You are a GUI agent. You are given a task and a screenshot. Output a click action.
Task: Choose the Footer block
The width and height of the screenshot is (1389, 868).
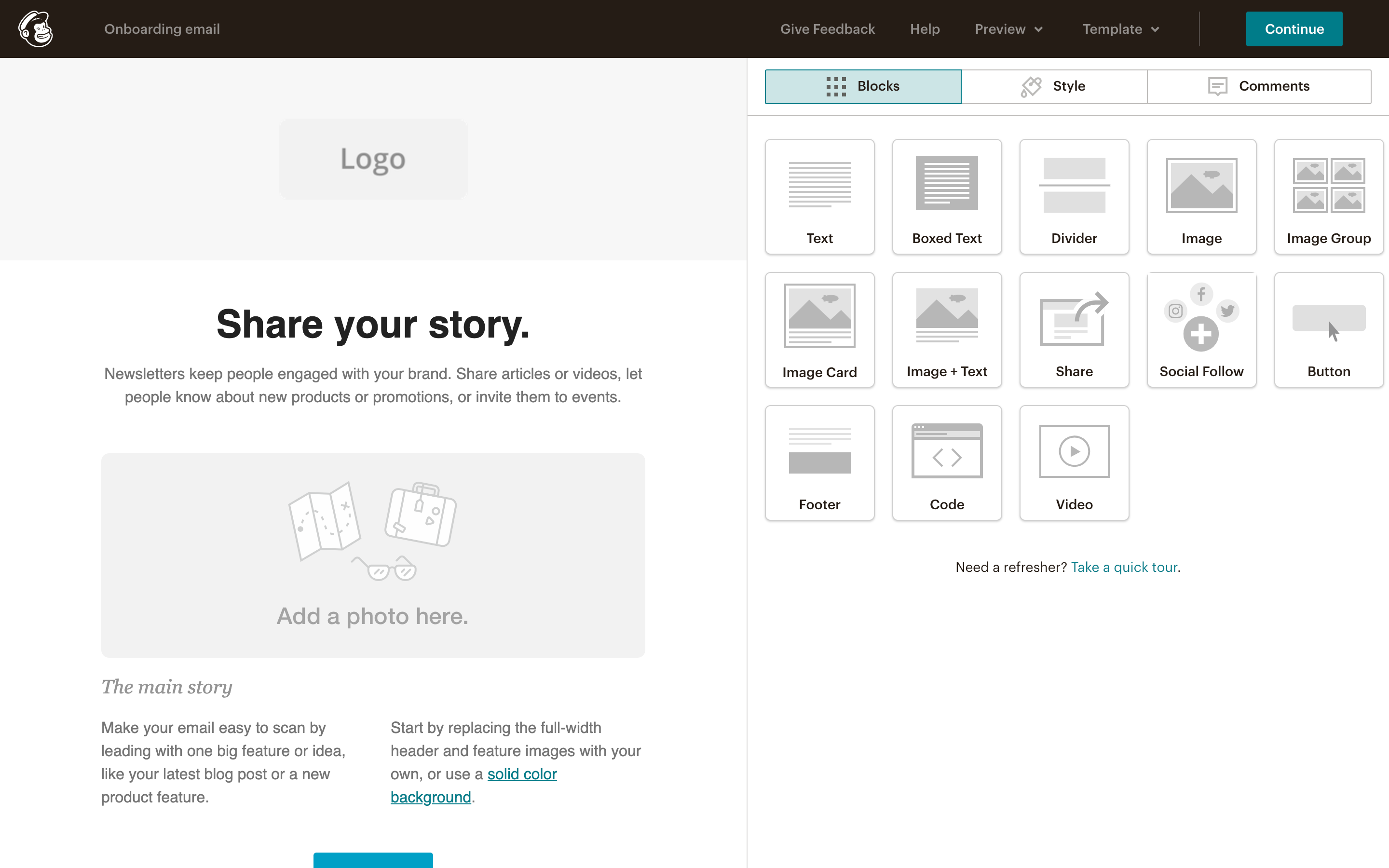[819, 462]
